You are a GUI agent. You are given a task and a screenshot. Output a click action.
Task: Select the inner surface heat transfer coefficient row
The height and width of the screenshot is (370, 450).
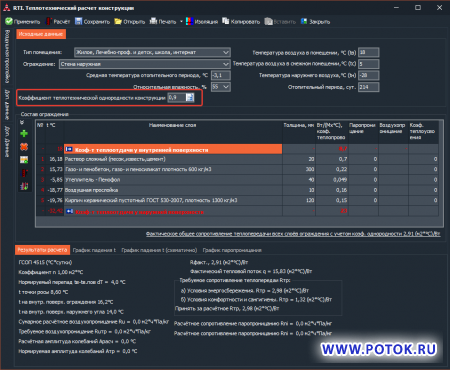click(x=237, y=149)
